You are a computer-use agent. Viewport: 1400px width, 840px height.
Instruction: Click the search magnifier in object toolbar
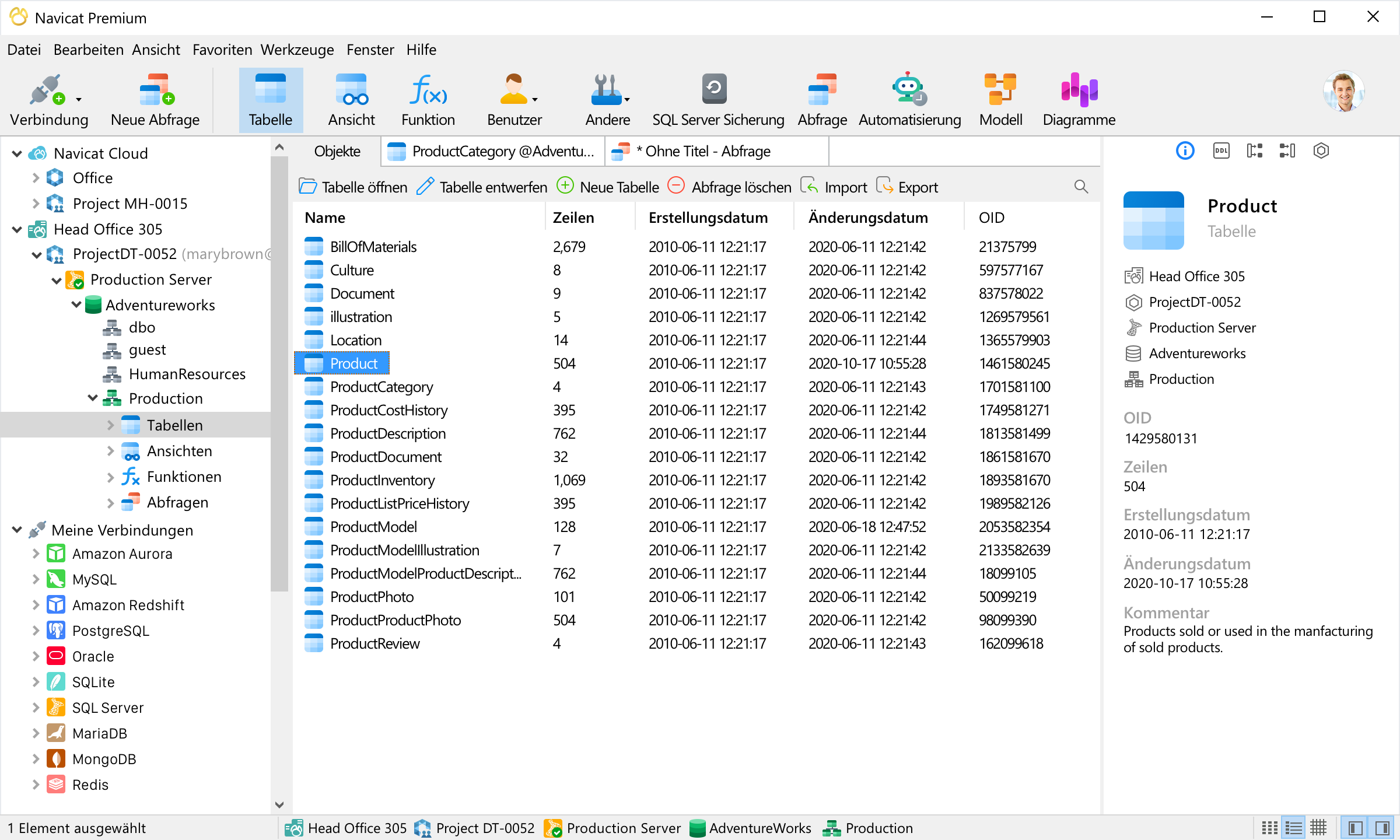[x=1081, y=187]
